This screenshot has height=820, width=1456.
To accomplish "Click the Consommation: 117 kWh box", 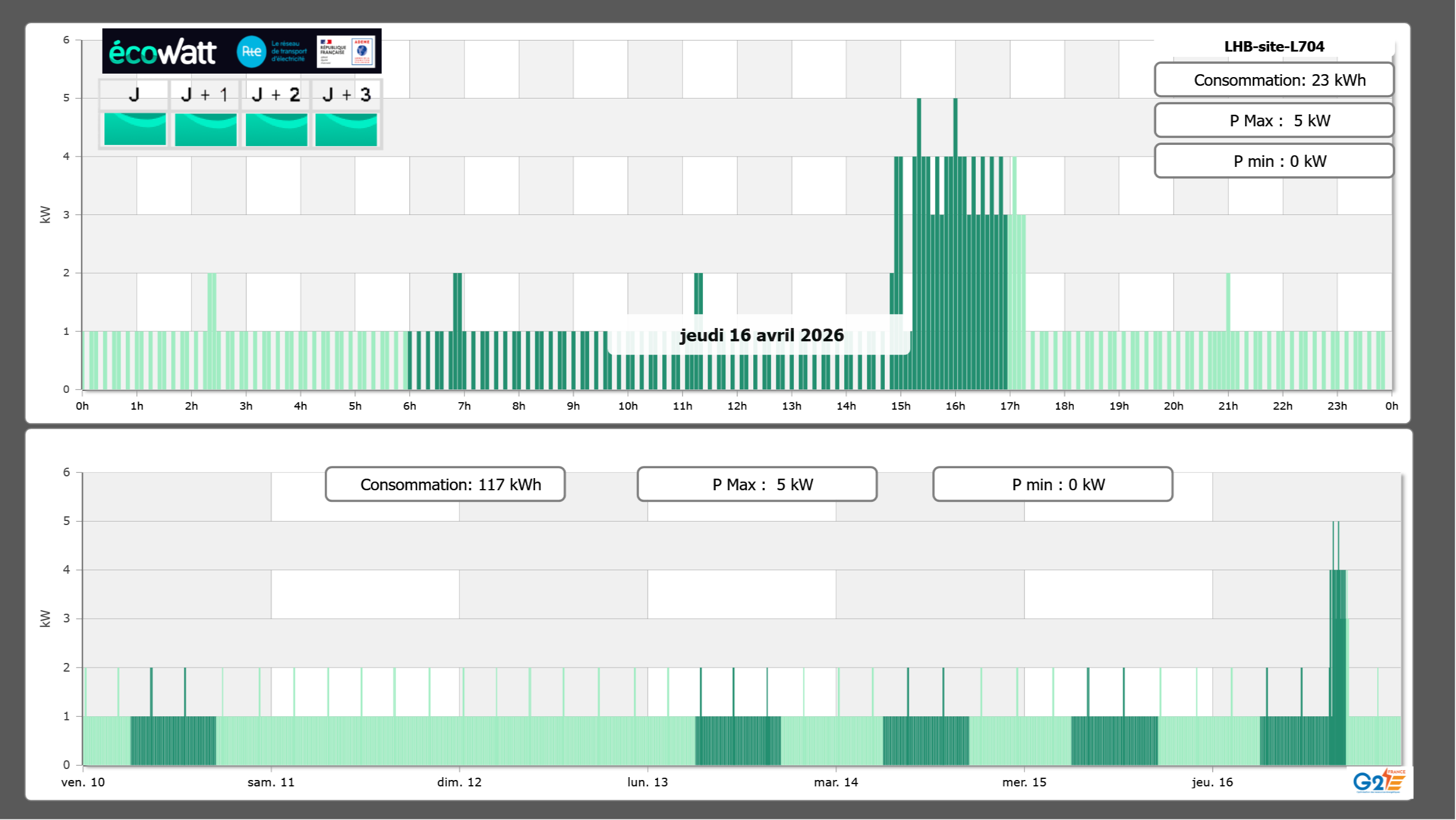I will (x=445, y=484).
